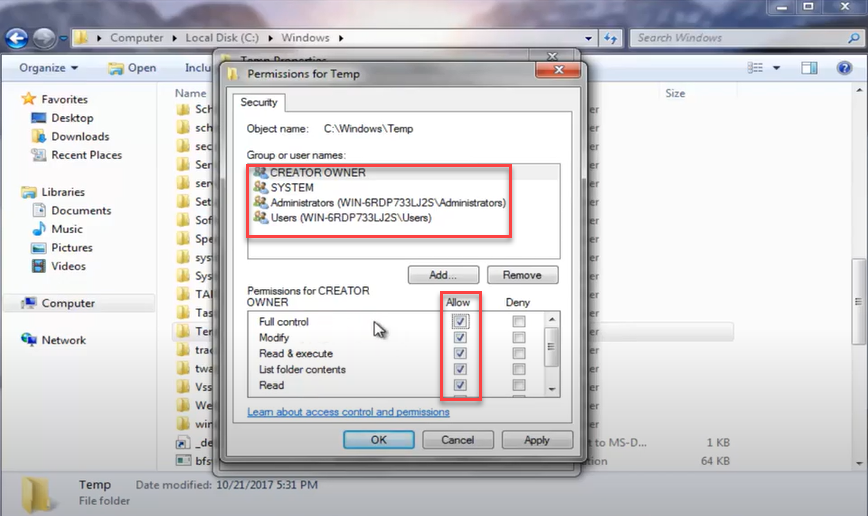Click the Libraries icon in sidebar

click(x=29, y=192)
